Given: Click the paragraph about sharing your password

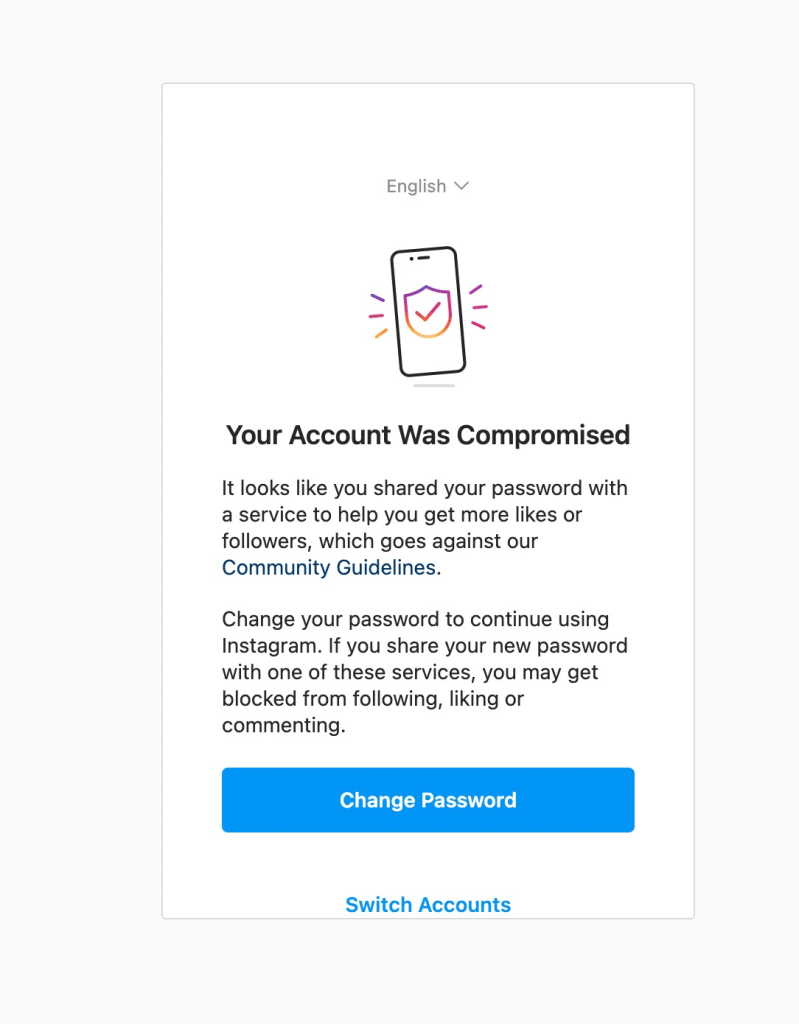Looking at the screenshot, I should tap(425, 515).
